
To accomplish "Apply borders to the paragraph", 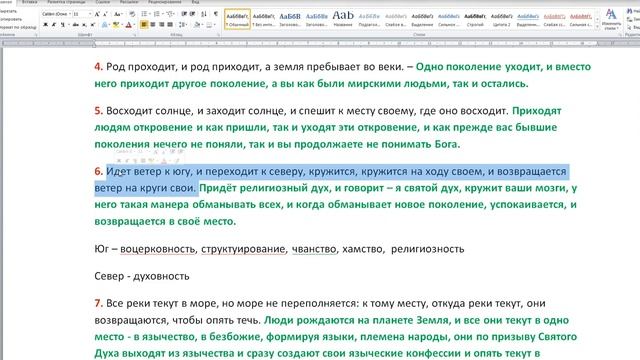I will pyautogui.click(x=210, y=25).
